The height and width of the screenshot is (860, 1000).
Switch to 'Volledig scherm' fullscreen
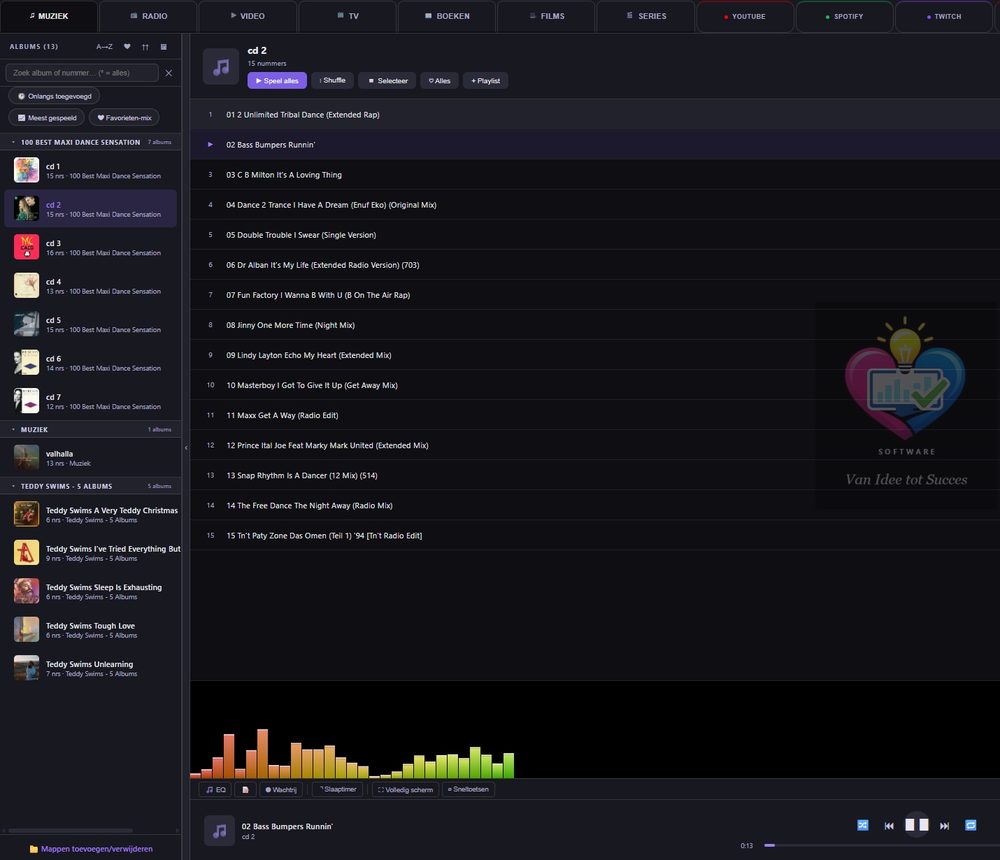405,790
